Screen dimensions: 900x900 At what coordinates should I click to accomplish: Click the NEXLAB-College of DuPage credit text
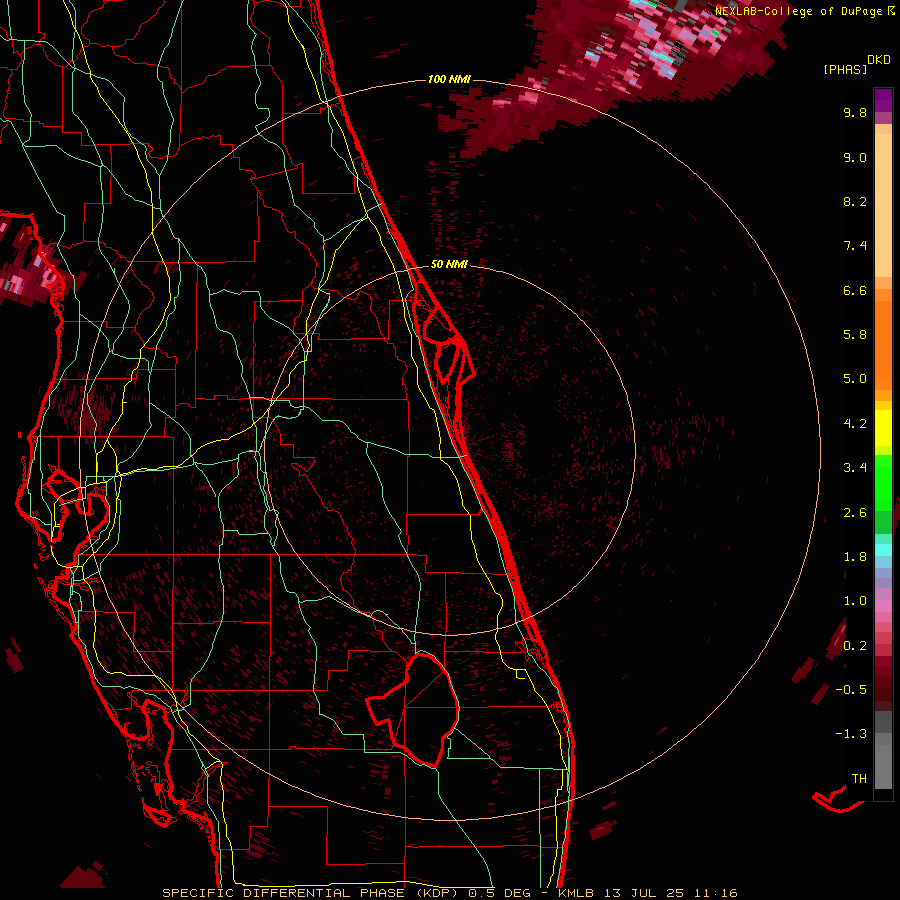pos(804,11)
